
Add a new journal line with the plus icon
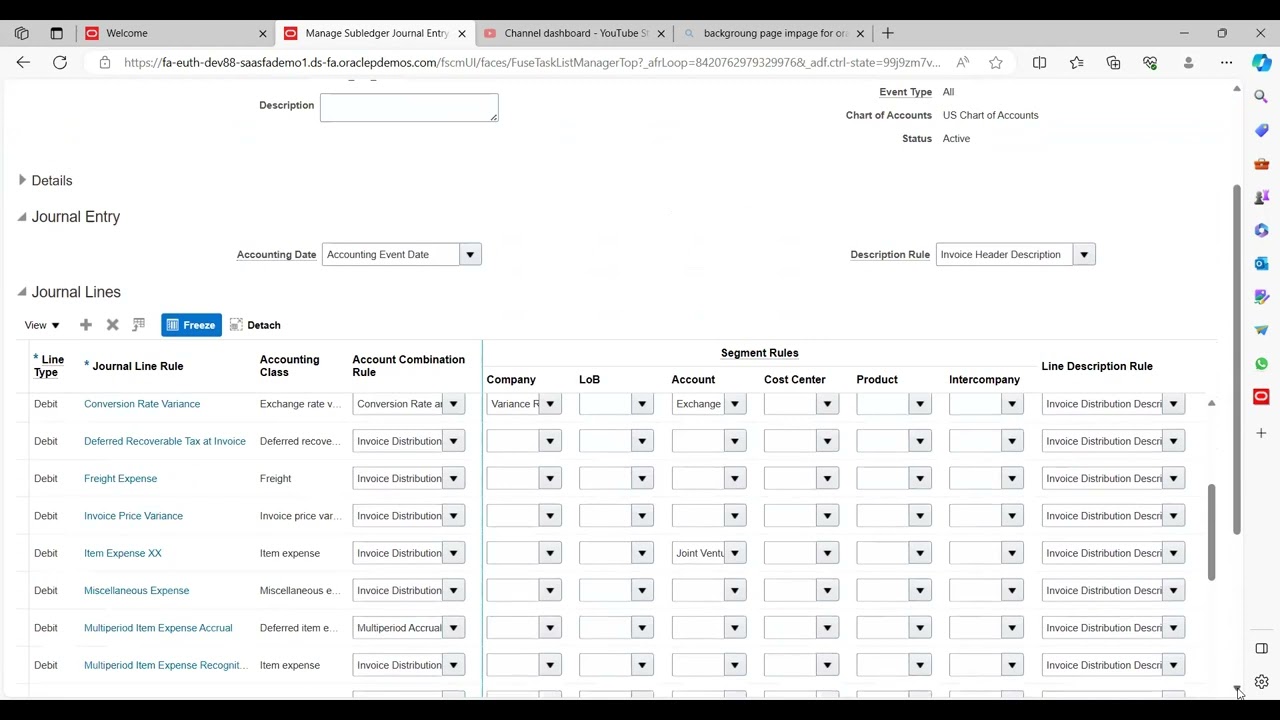pyautogui.click(x=86, y=325)
